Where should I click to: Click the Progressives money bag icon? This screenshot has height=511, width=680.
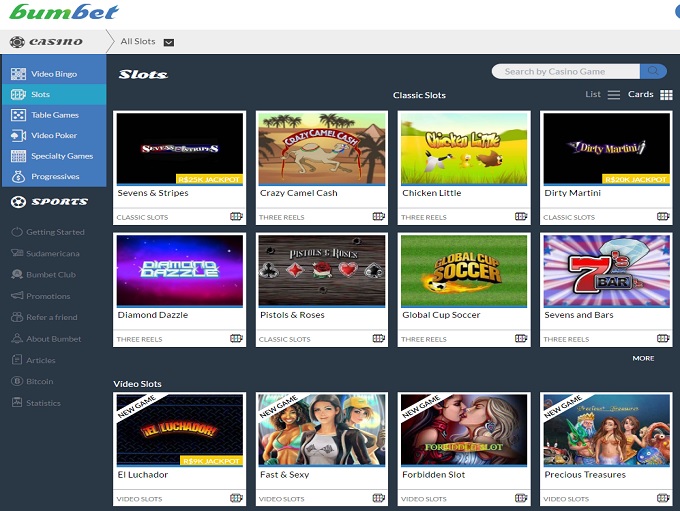point(18,176)
